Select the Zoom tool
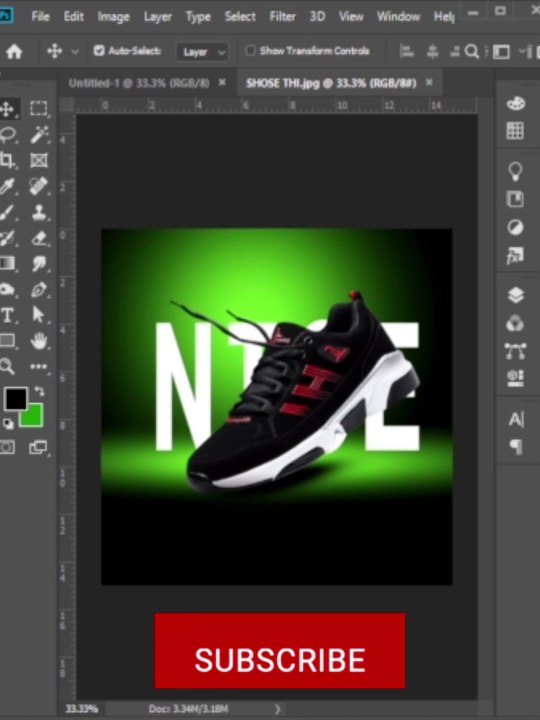This screenshot has height=720, width=540. pyautogui.click(x=7, y=366)
